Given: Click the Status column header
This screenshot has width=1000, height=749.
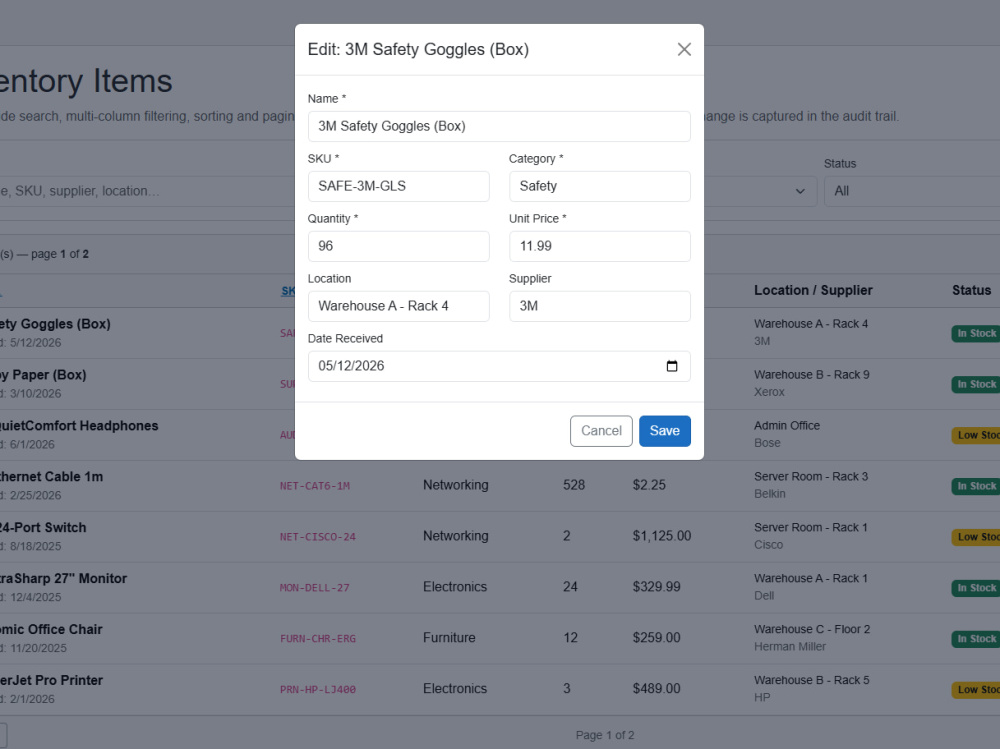Looking at the screenshot, I should [x=971, y=290].
